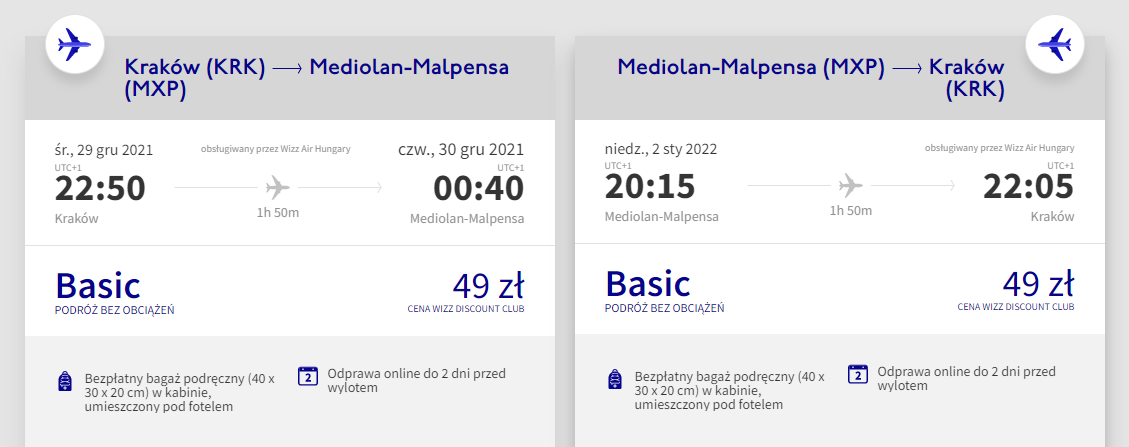The width and height of the screenshot is (1129, 447).
Task: Click the return date niedz., 2 sty 2022
Action: (661, 150)
